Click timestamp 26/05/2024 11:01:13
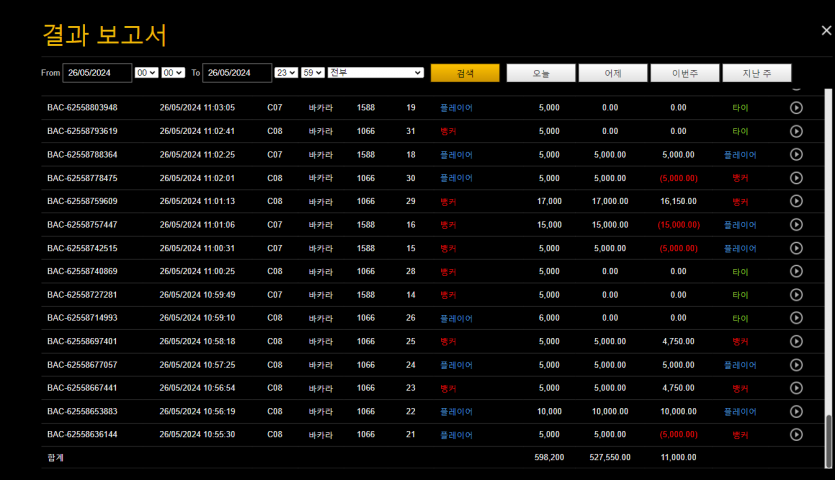The width and height of the screenshot is (835, 480). [197, 201]
